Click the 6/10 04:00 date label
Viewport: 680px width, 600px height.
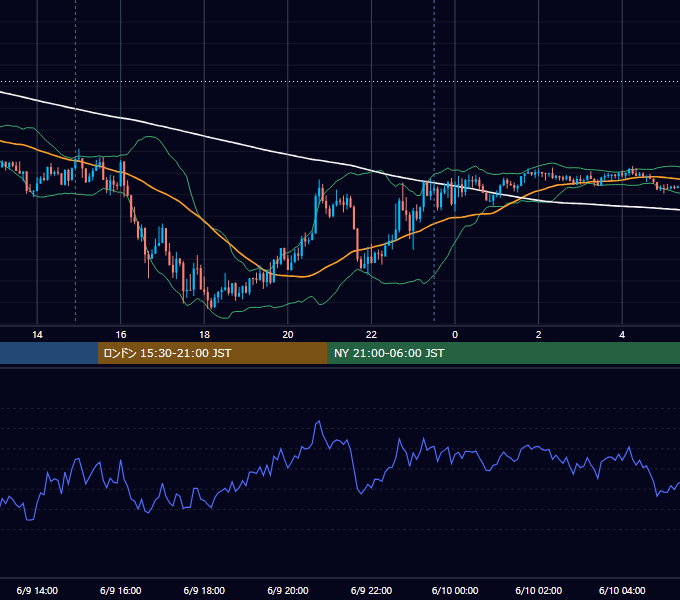(622, 590)
